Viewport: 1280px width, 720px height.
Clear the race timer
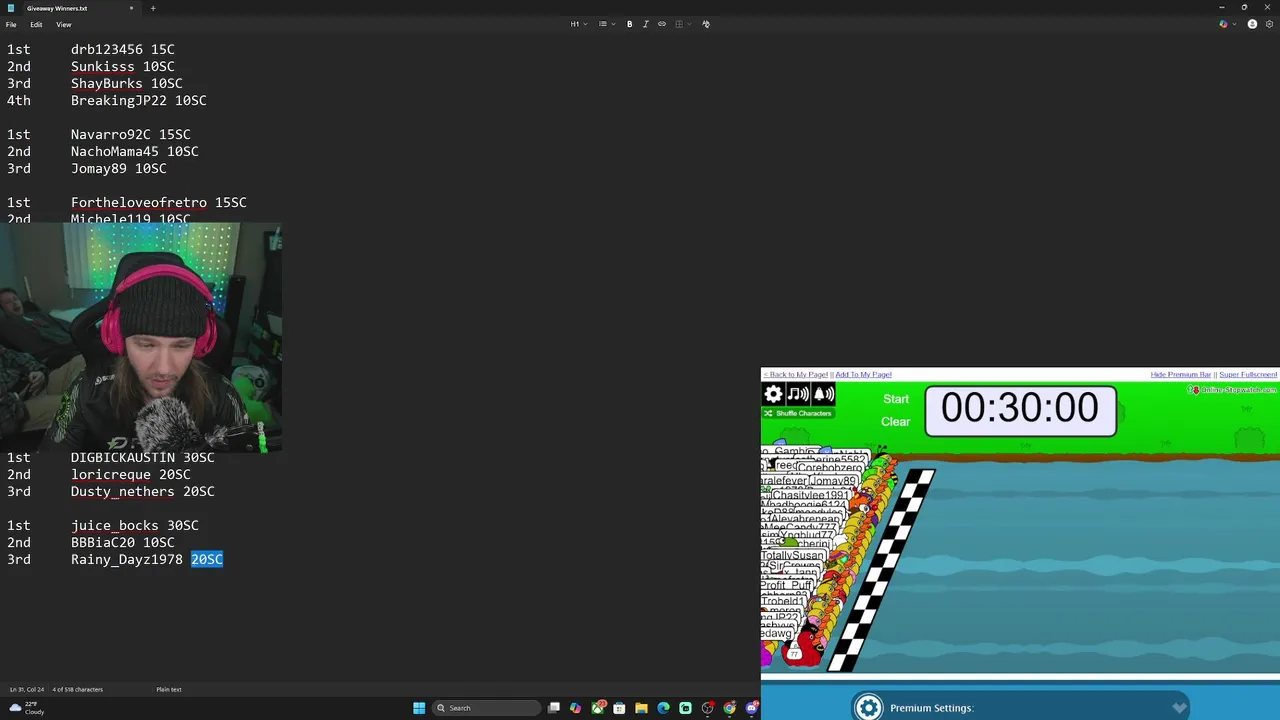(x=896, y=422)
